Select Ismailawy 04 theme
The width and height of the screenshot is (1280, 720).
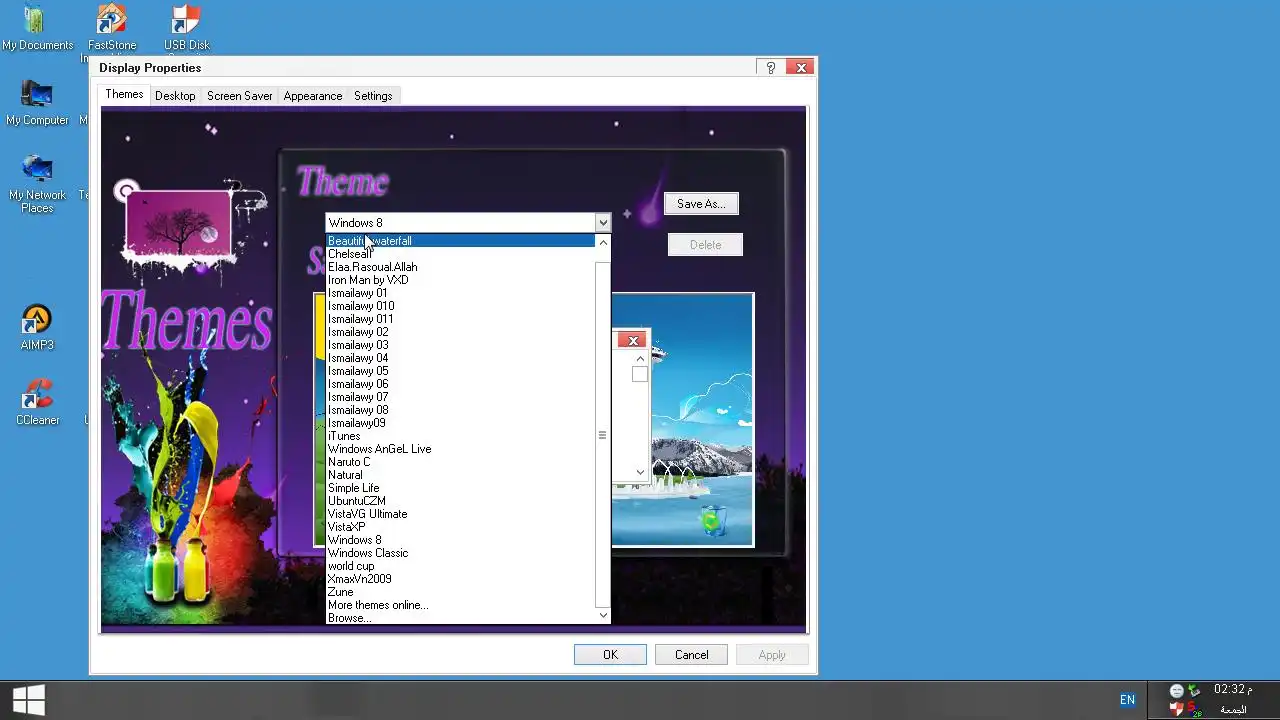(x=461, y=358)
